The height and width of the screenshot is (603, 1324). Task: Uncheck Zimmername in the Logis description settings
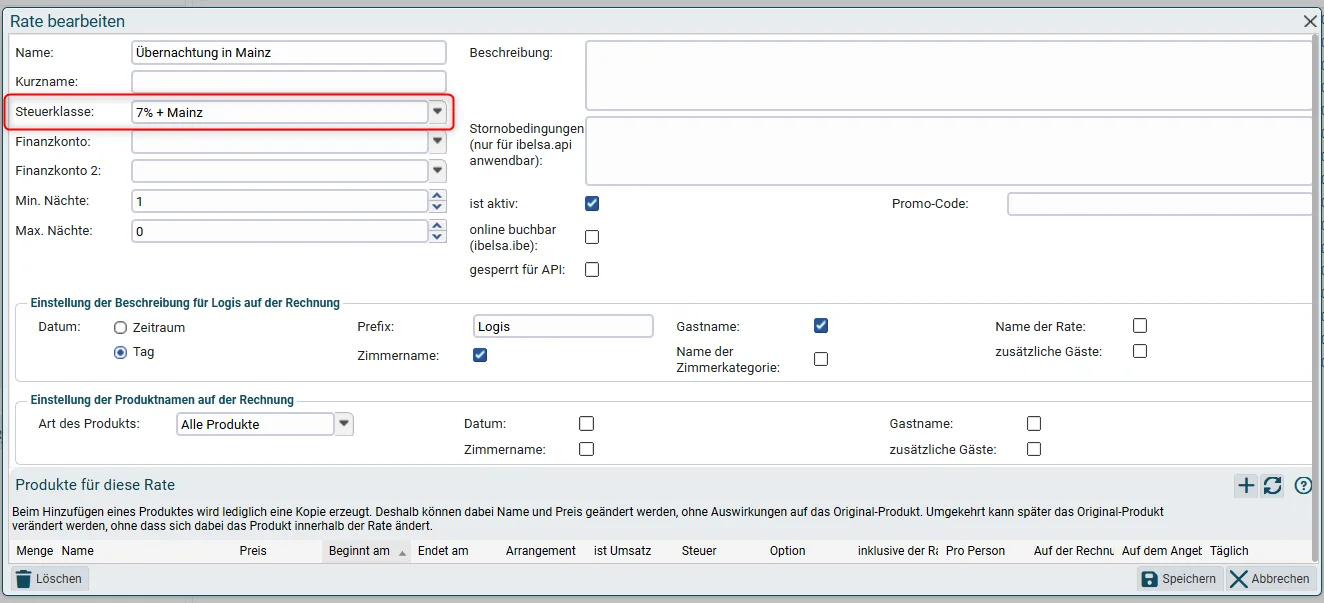480,355
